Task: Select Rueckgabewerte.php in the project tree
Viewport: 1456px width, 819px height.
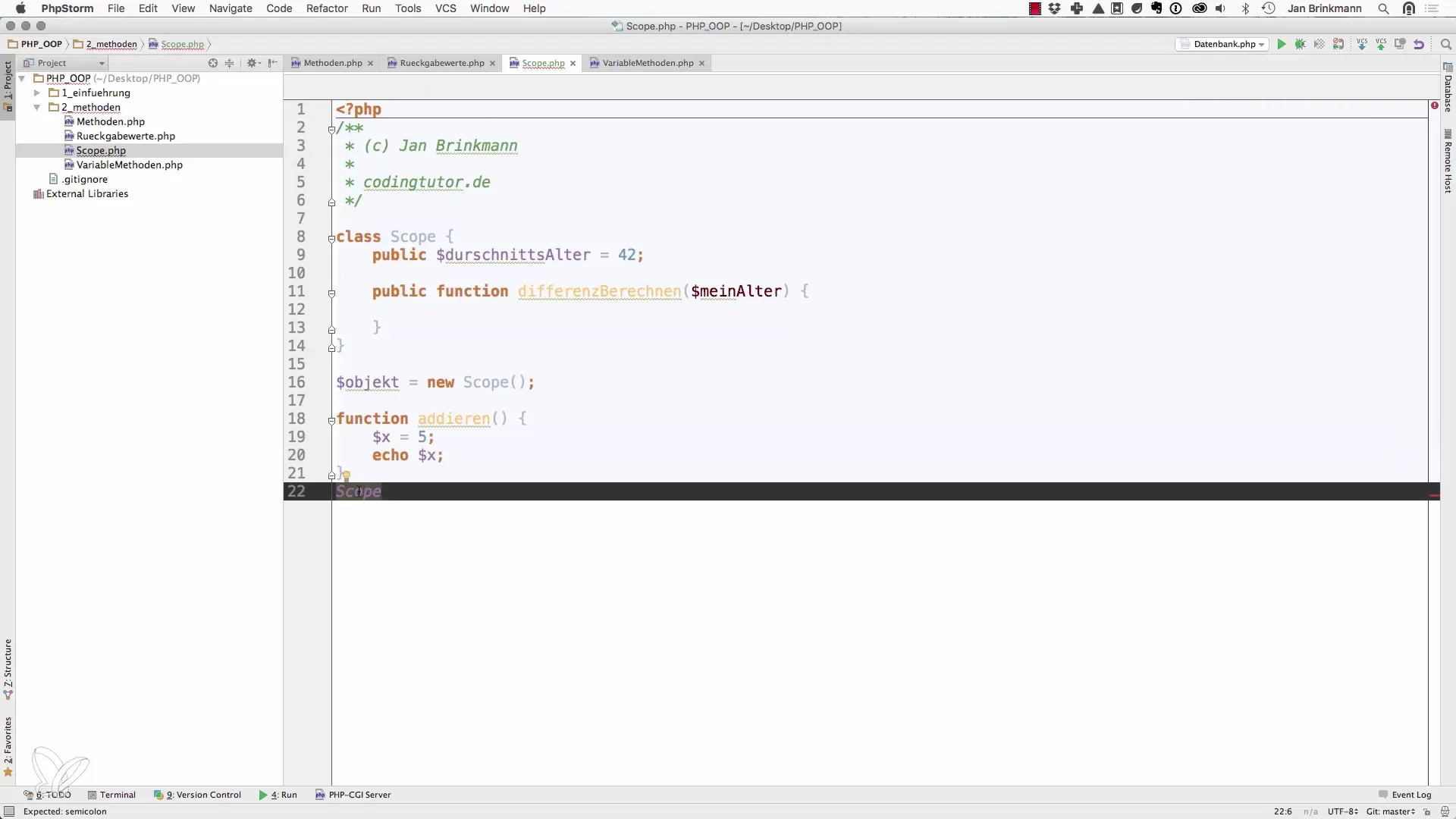Action: 126,136
